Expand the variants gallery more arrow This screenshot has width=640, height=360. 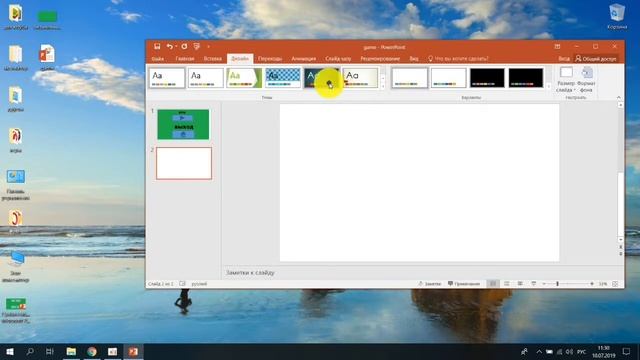click(x=548, y=86)
